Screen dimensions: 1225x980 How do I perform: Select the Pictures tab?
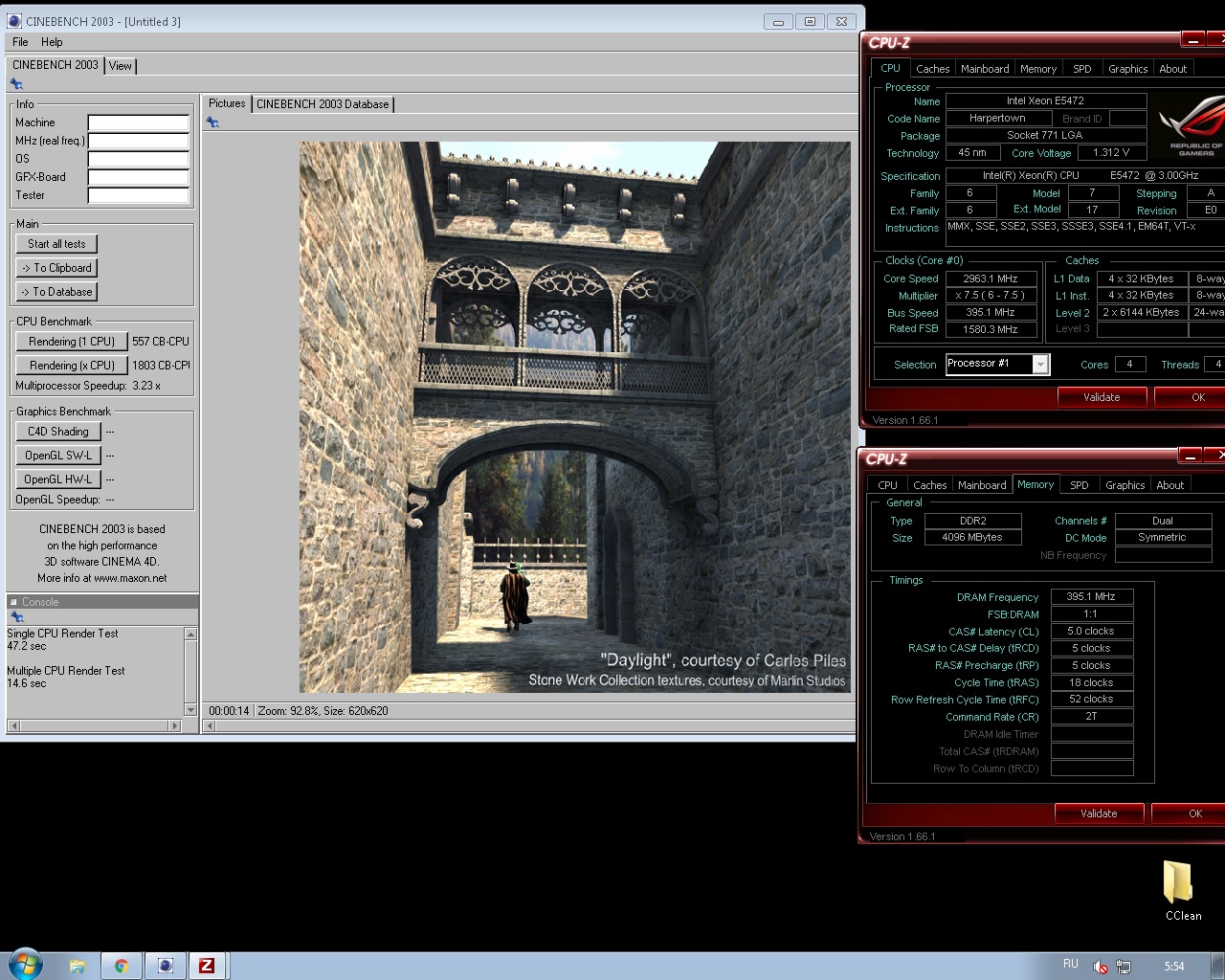227,103
